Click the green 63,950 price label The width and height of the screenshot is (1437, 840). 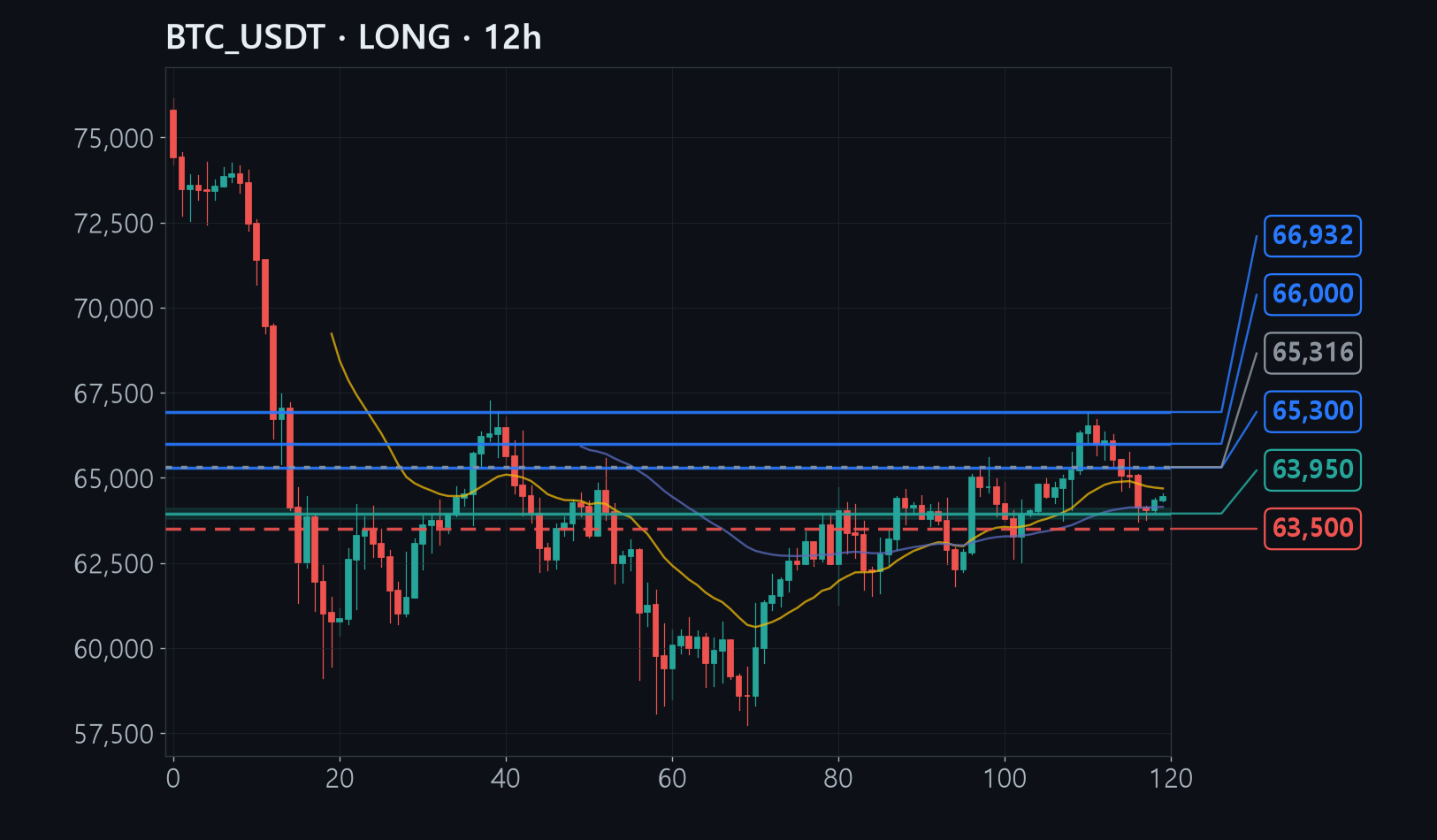click(1312, 470)
